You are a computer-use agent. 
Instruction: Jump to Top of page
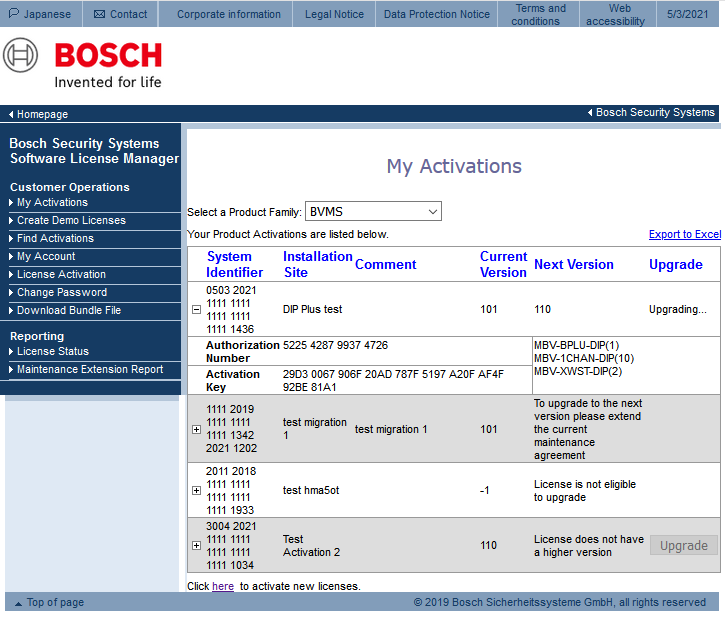(54, 602)
